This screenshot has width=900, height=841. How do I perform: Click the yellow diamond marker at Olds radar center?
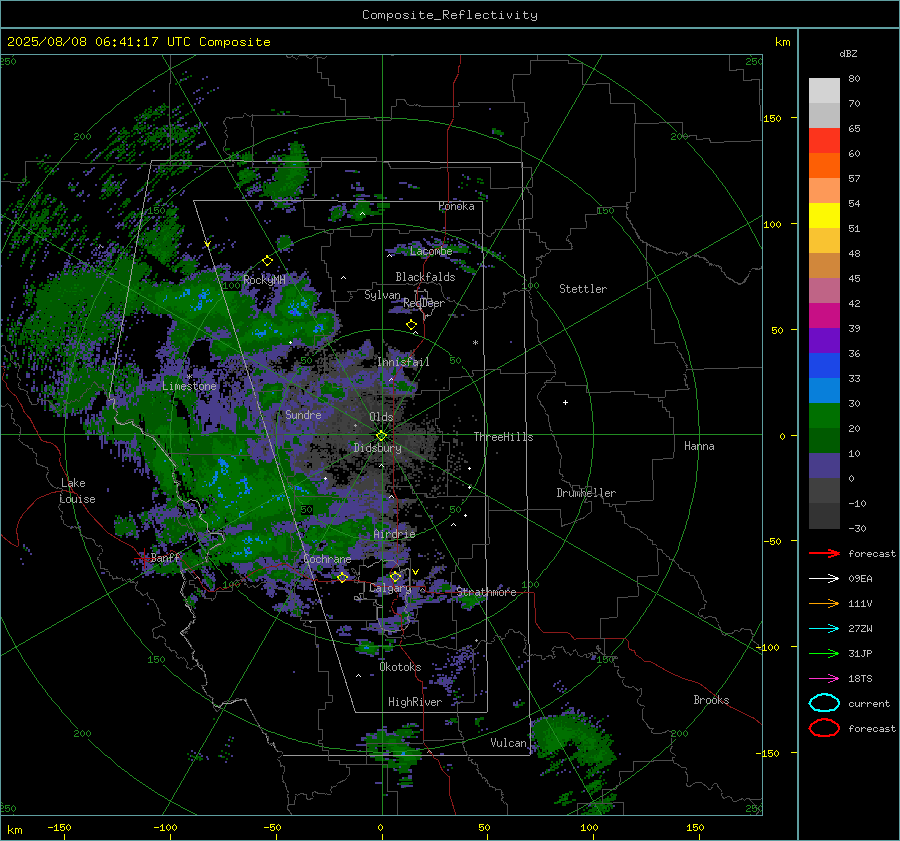point(381,436)
